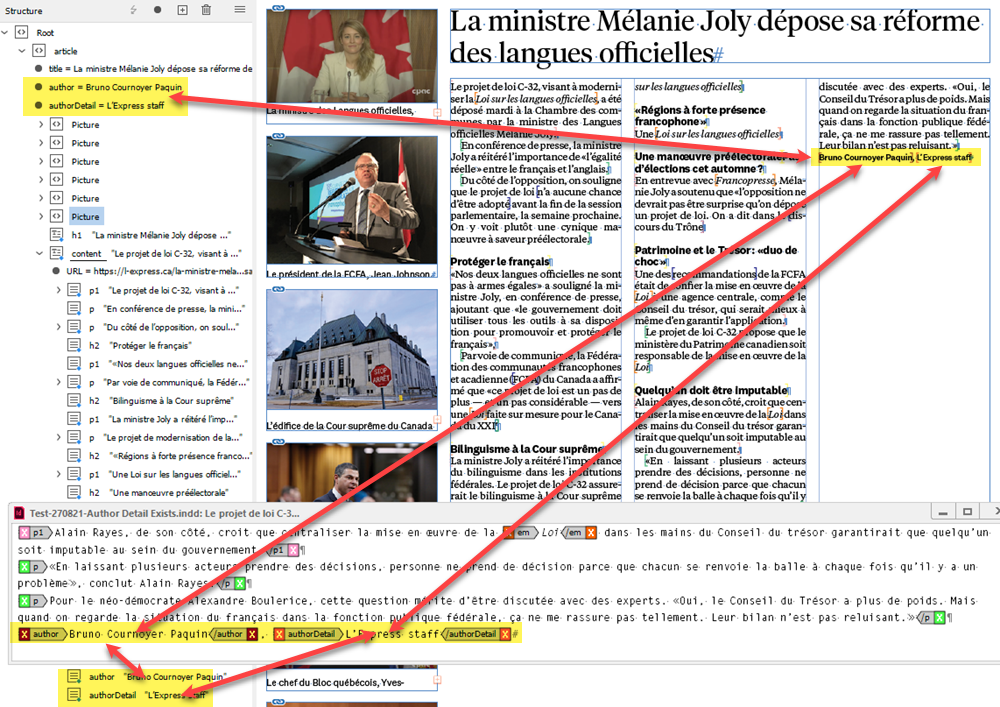Click icon of h2 "Bilinguisme à la Cour suprême"
This screenshot has height=707, width=1000.
[x=75, y=400]
